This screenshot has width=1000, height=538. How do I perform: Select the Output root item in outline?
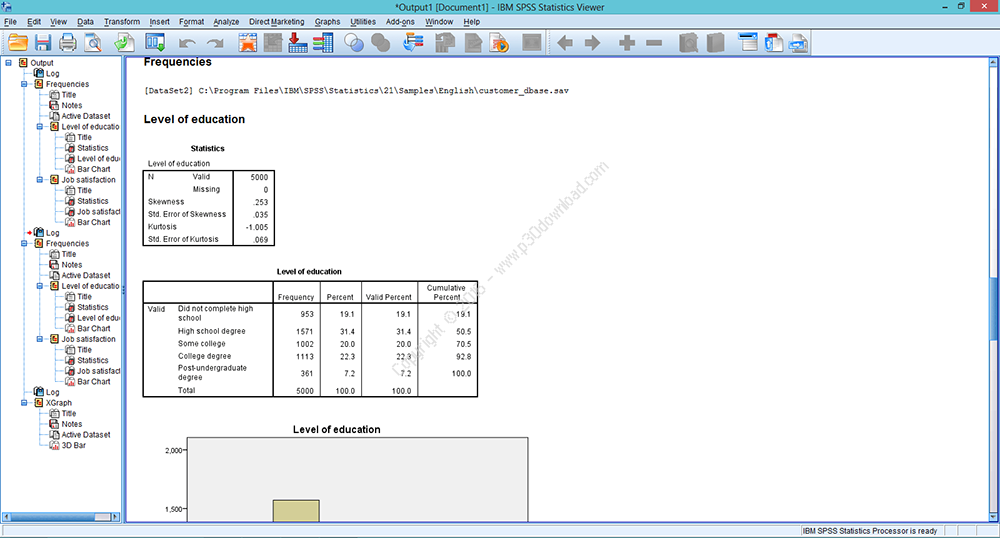42,62
